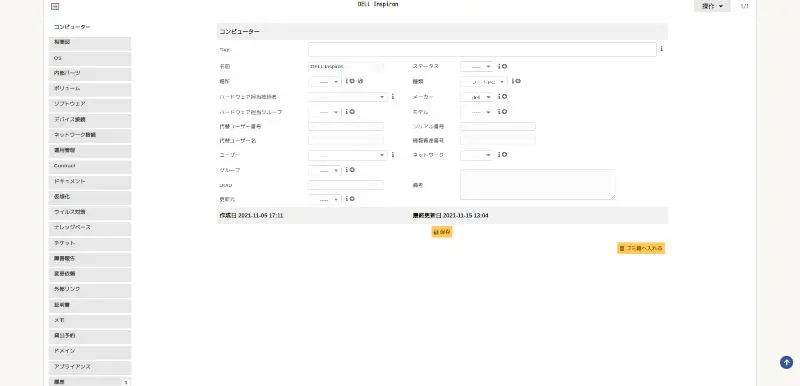The image size is (800, 386).
Task: Open the 操作 actions dropdown at top right
Action: point(712,6)
